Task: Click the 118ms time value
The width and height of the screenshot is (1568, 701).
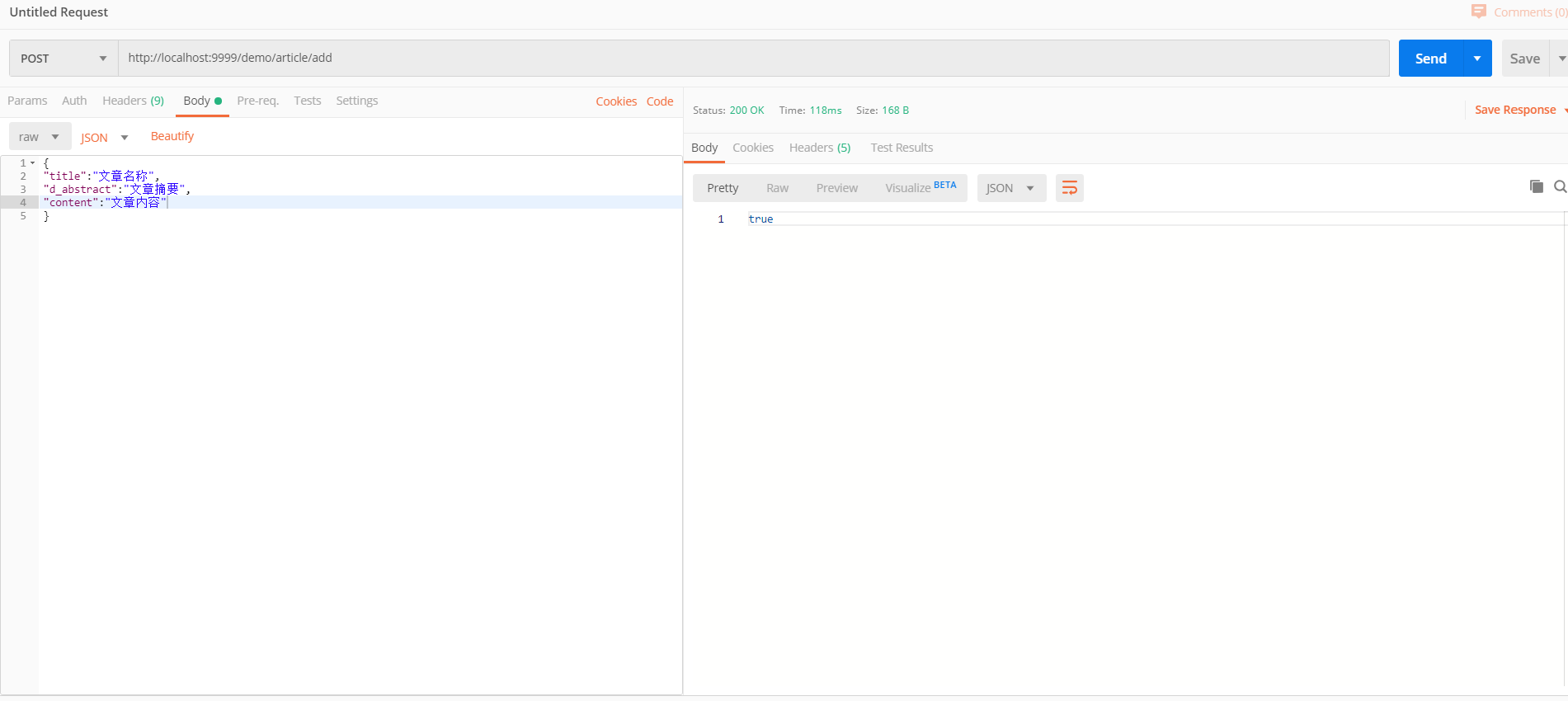Action: pos(826,110)
